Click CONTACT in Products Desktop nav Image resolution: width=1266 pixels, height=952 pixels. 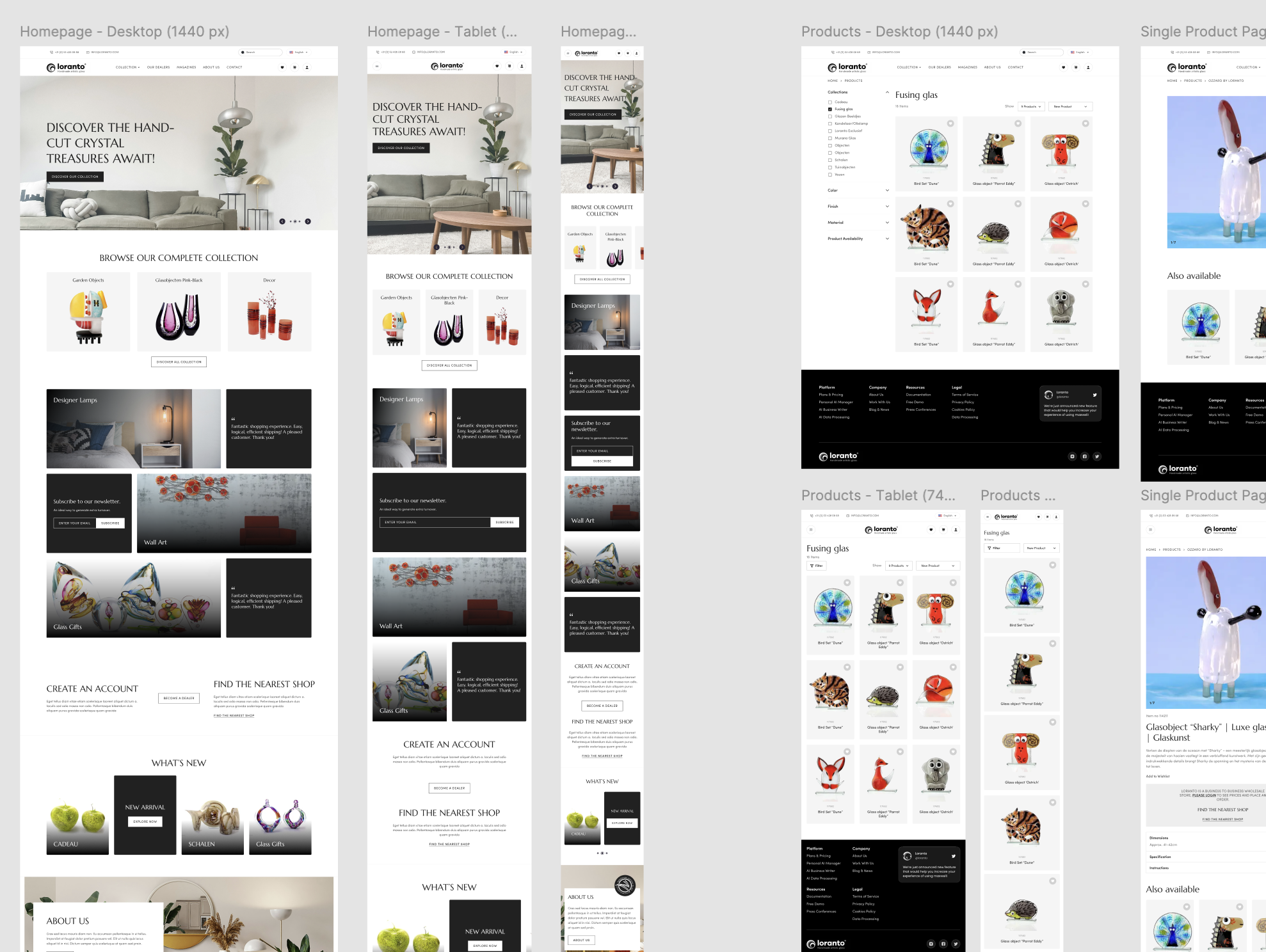(x=1016, y=67)
